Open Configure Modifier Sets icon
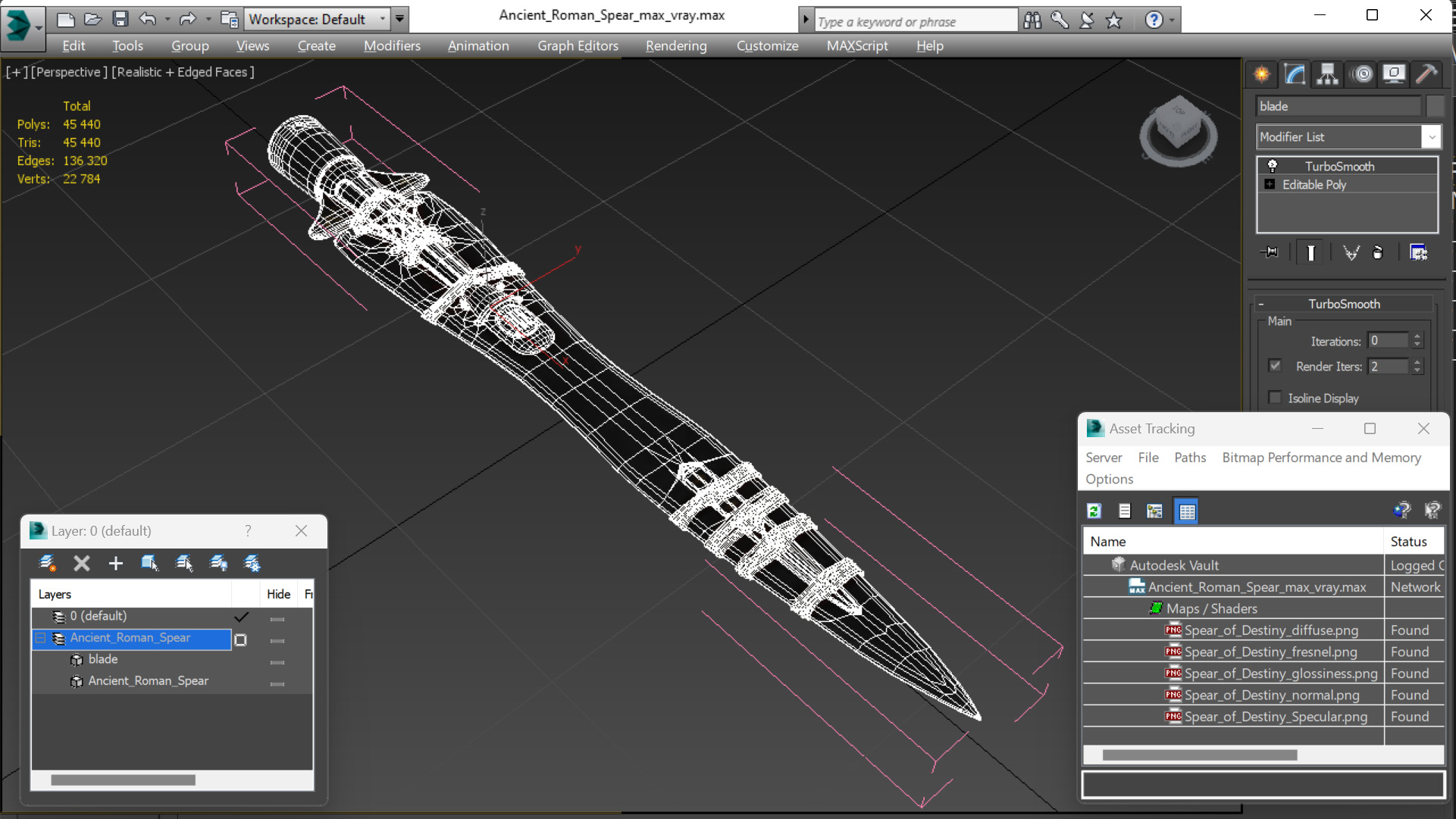The width and height of the screenshot is (1456, 819). (x=1418, y=252)
